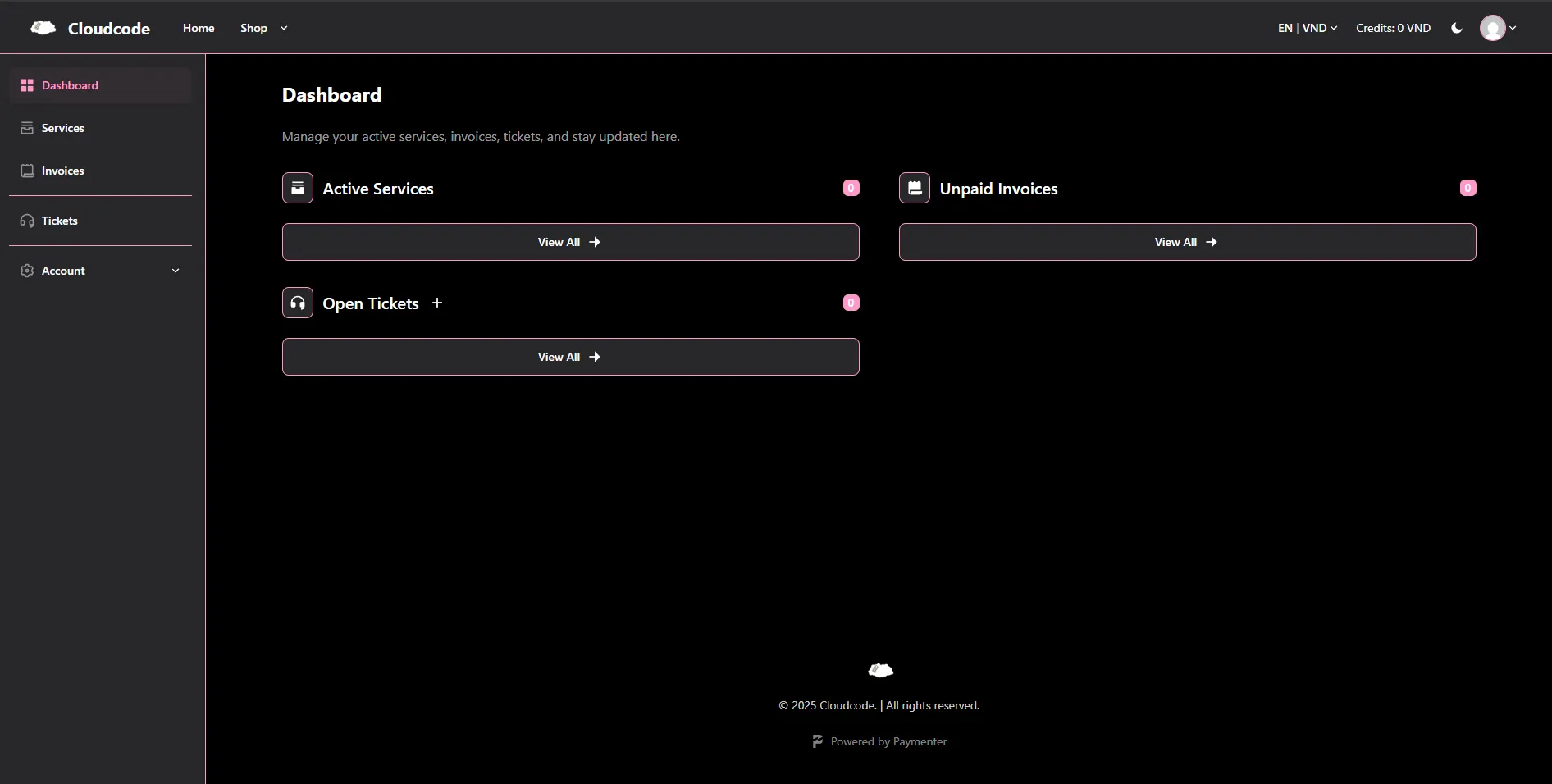Create a ticket with the plus icon
This screenshot has height=784, width=1552.
click(436, 303)
